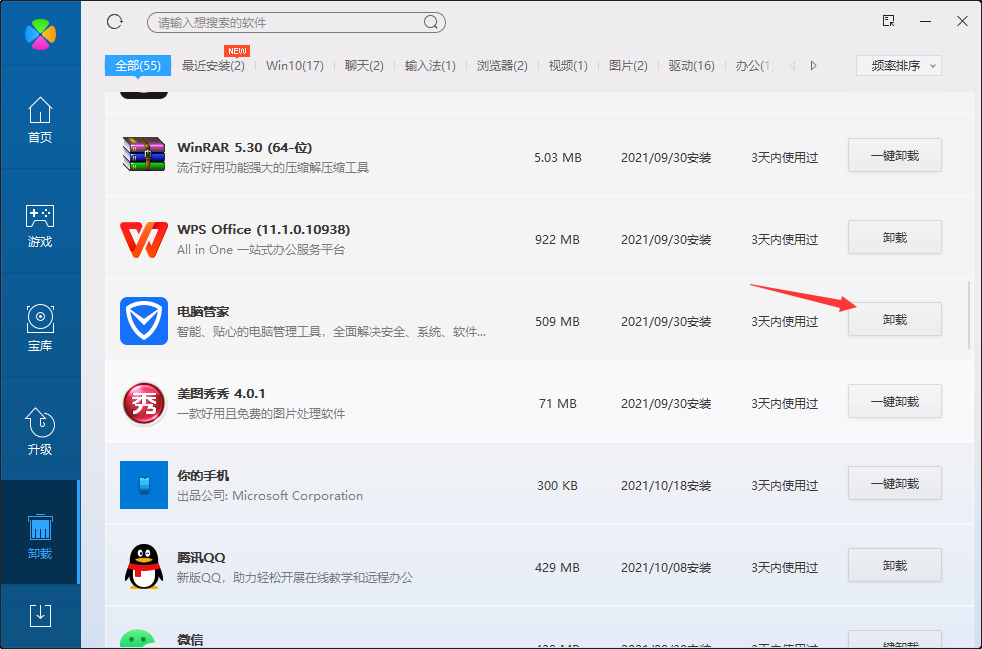Open the 首页 home section

click(x=40, y=120)
